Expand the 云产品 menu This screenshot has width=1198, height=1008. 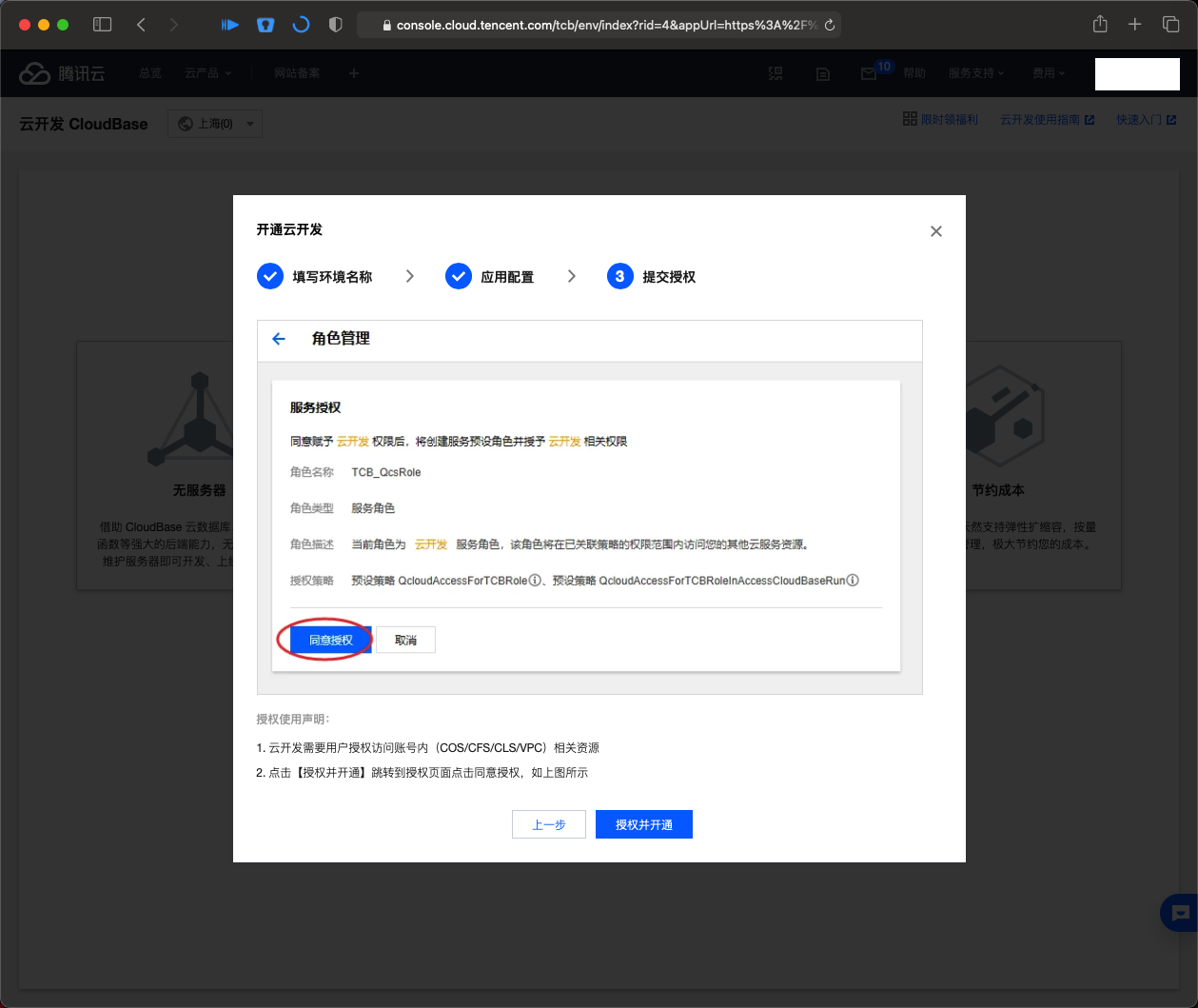(x=205, y=73)
